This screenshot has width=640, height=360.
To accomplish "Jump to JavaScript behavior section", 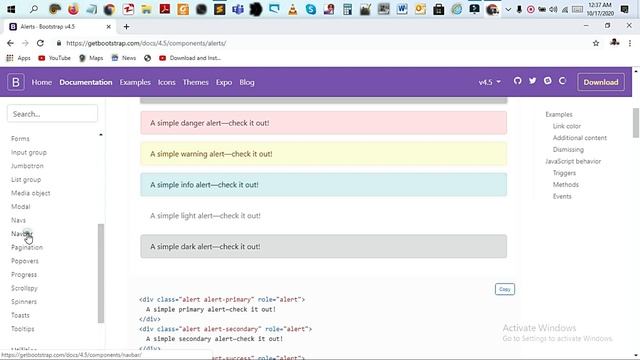I will 573,161.
